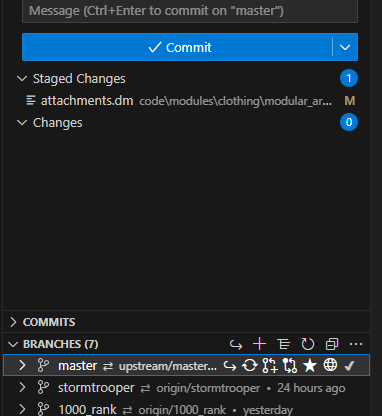Open the BRANCHES more actions ellipsis menu
Viewport: 382px width, 416px height.
click(x=356, y=344)
